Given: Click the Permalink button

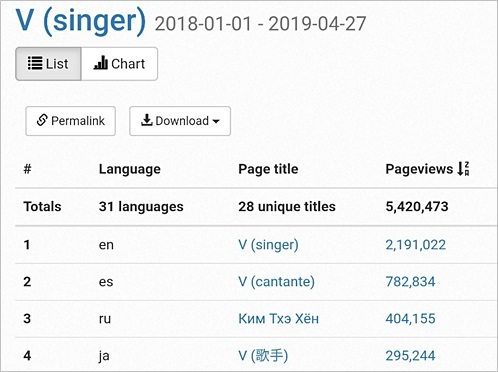Looking at the screenshot, I should click(71, 121).
